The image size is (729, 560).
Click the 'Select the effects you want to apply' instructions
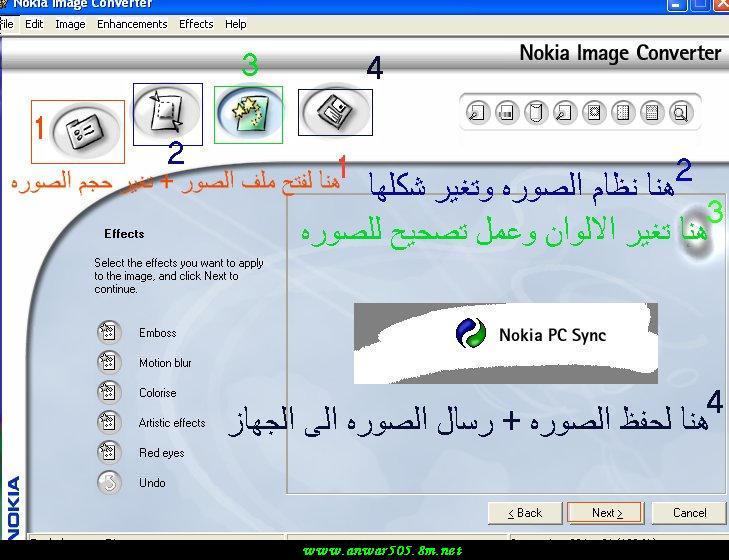pyautogui.click(x=179, y=276)
